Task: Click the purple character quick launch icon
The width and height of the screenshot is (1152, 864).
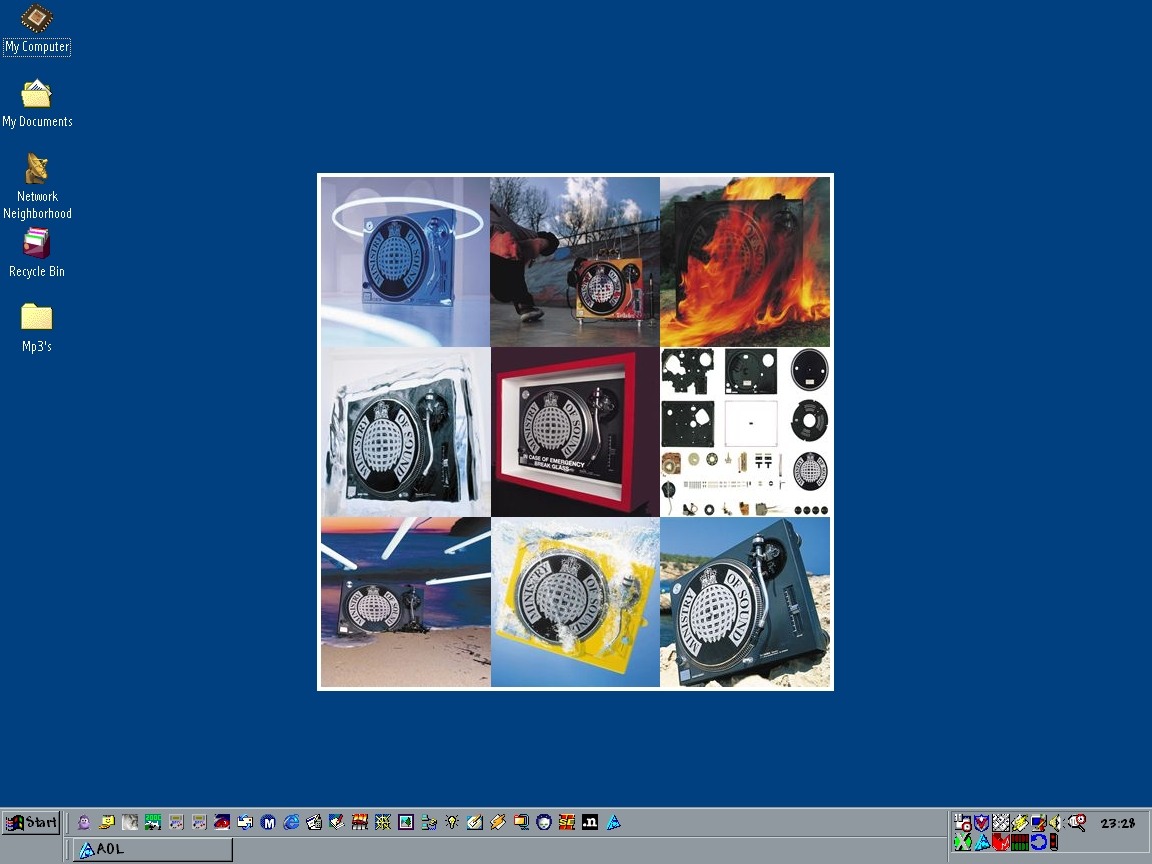Action: pos(84,822)
